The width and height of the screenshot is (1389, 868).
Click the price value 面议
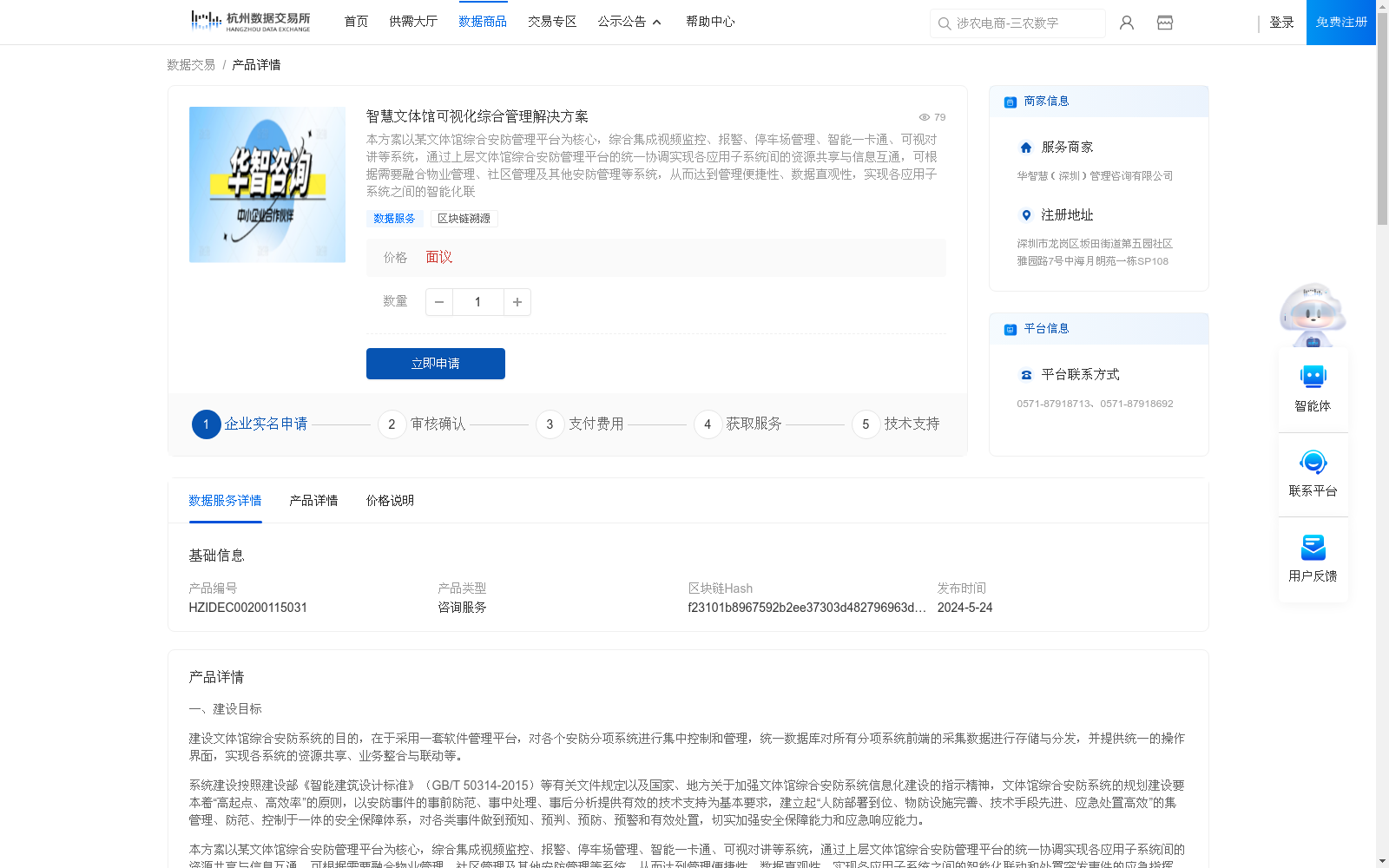(439, 257)
